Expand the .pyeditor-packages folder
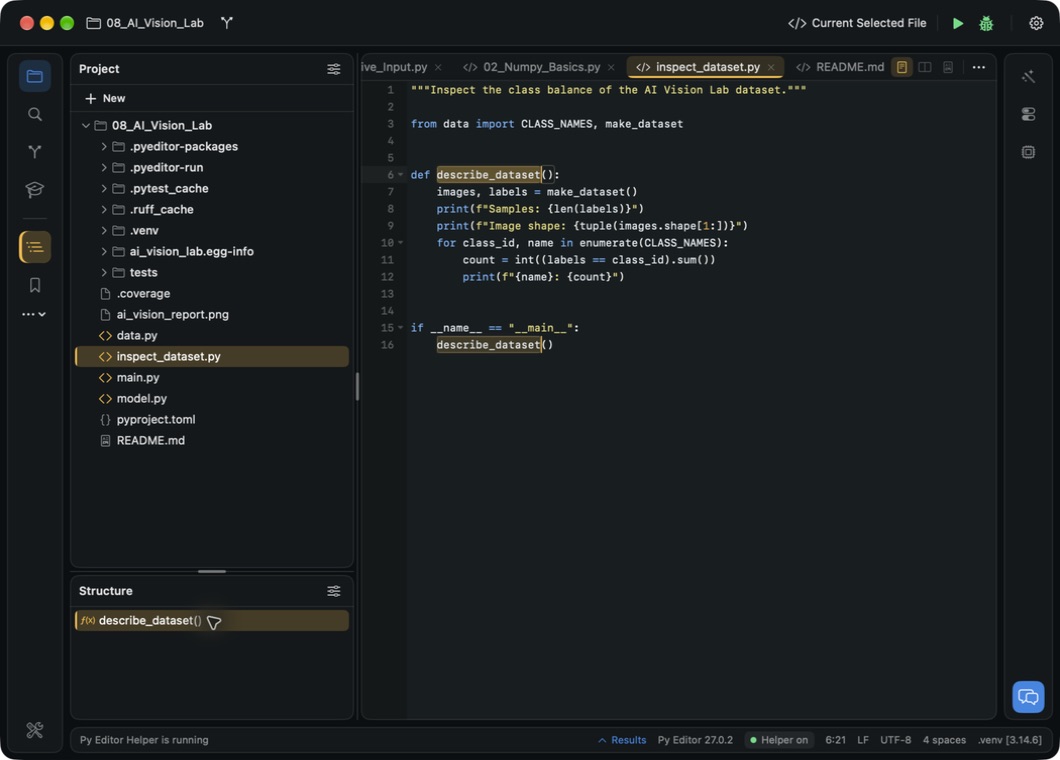Image resolution: width=1060 pixels, height=760 pixels. click(x=103, y=147)
